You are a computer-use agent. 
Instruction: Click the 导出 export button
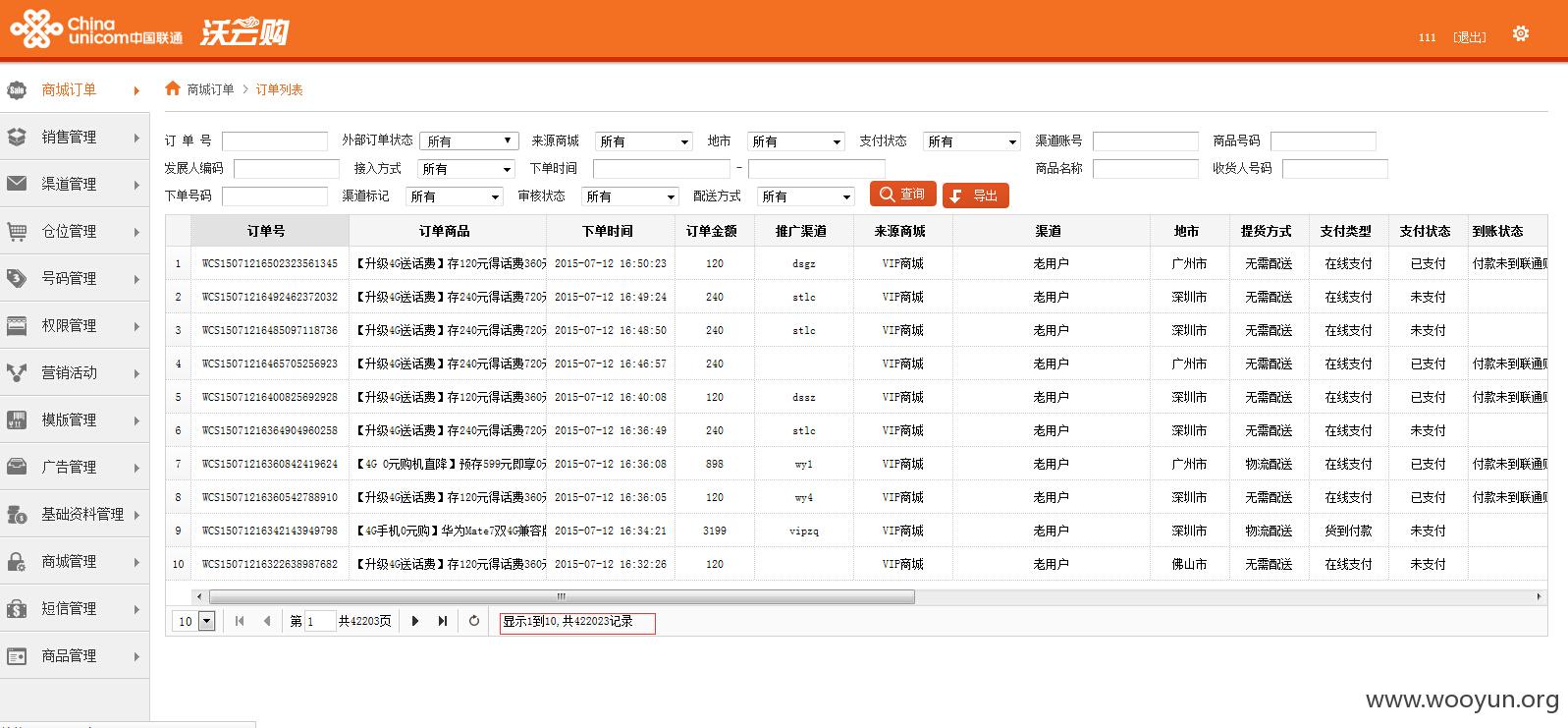[x=975, y=196]
